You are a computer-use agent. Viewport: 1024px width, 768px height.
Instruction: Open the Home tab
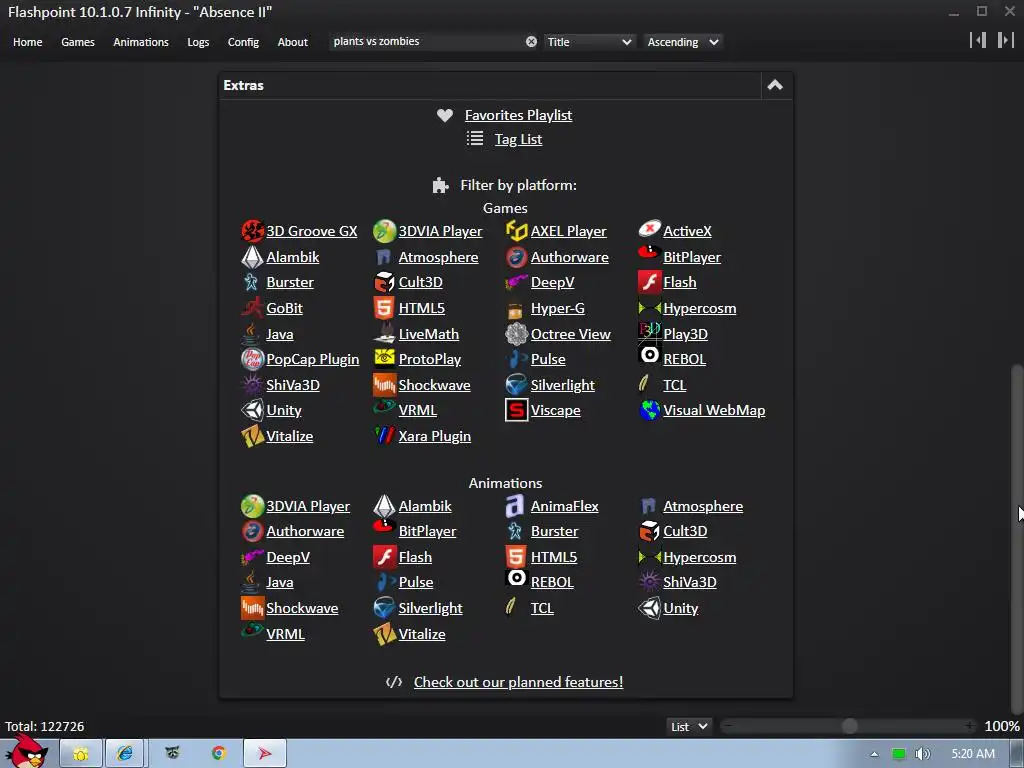tap(27, 42)
